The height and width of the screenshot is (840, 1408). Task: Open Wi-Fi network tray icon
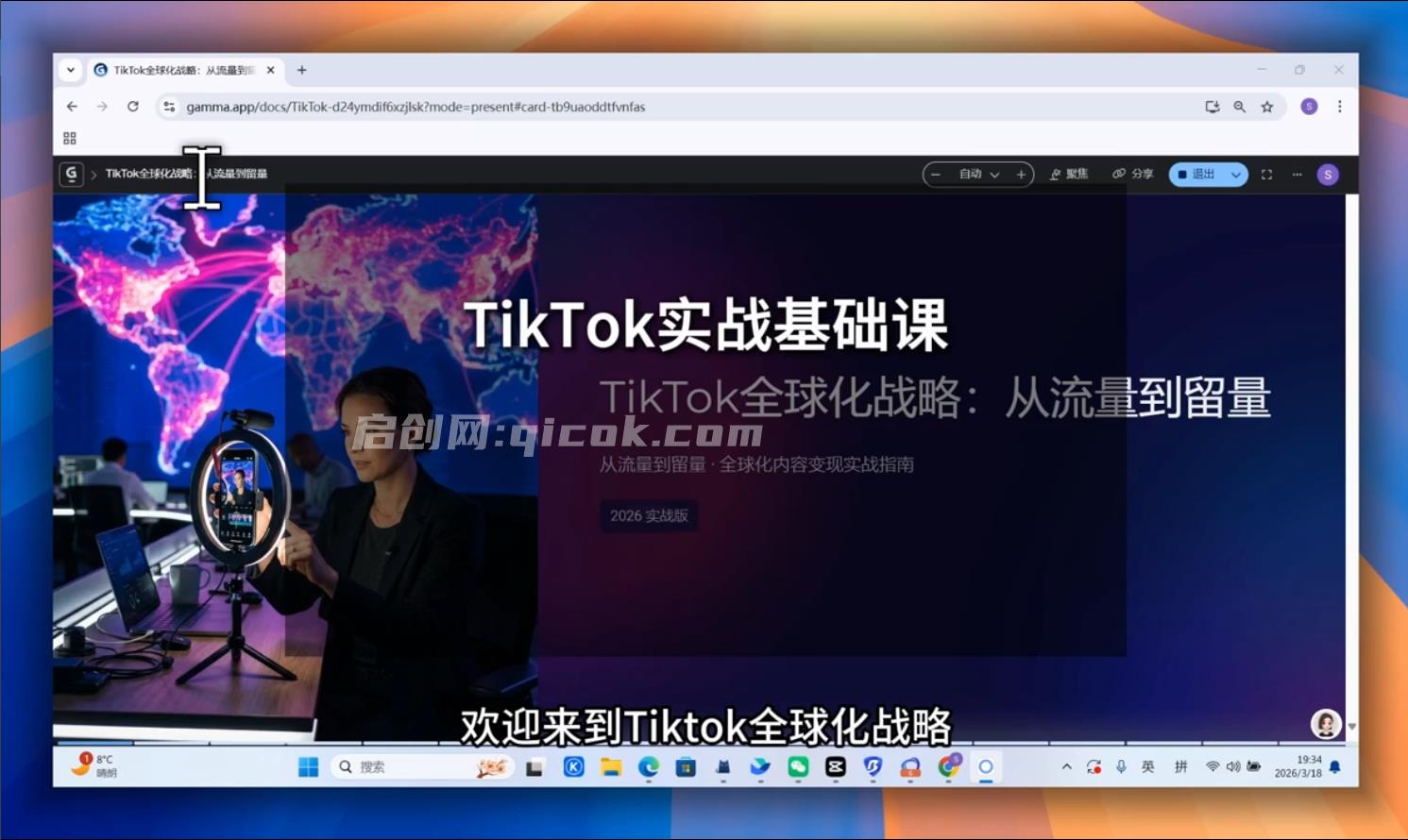[x=1213, y=767]
